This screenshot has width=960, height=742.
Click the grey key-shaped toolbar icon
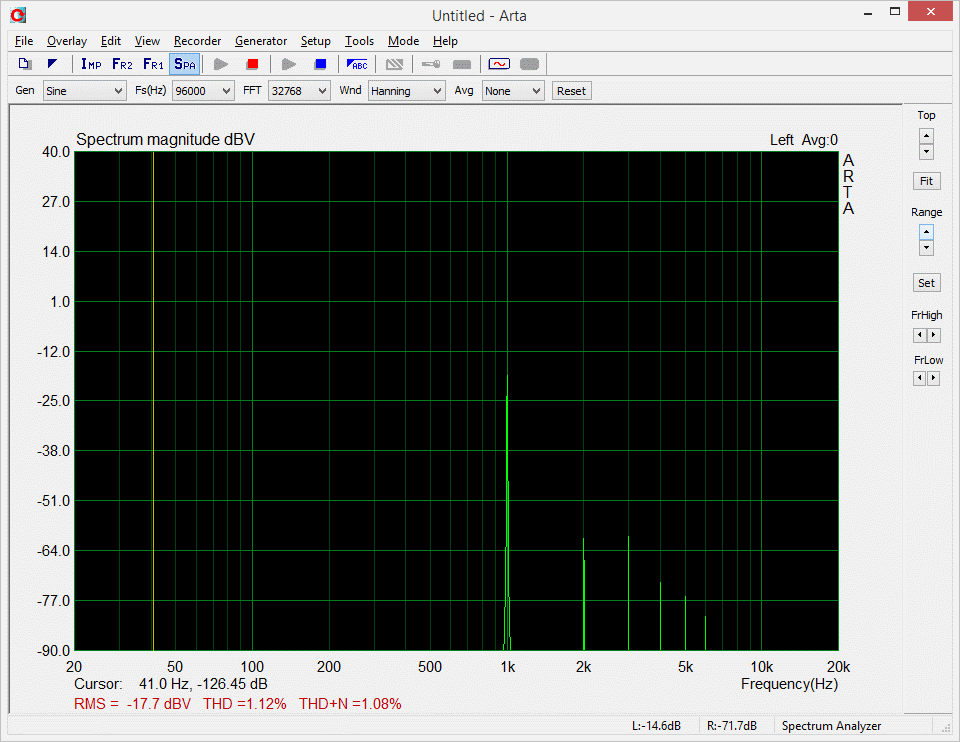pyautogui.click(x=431, y=64)
